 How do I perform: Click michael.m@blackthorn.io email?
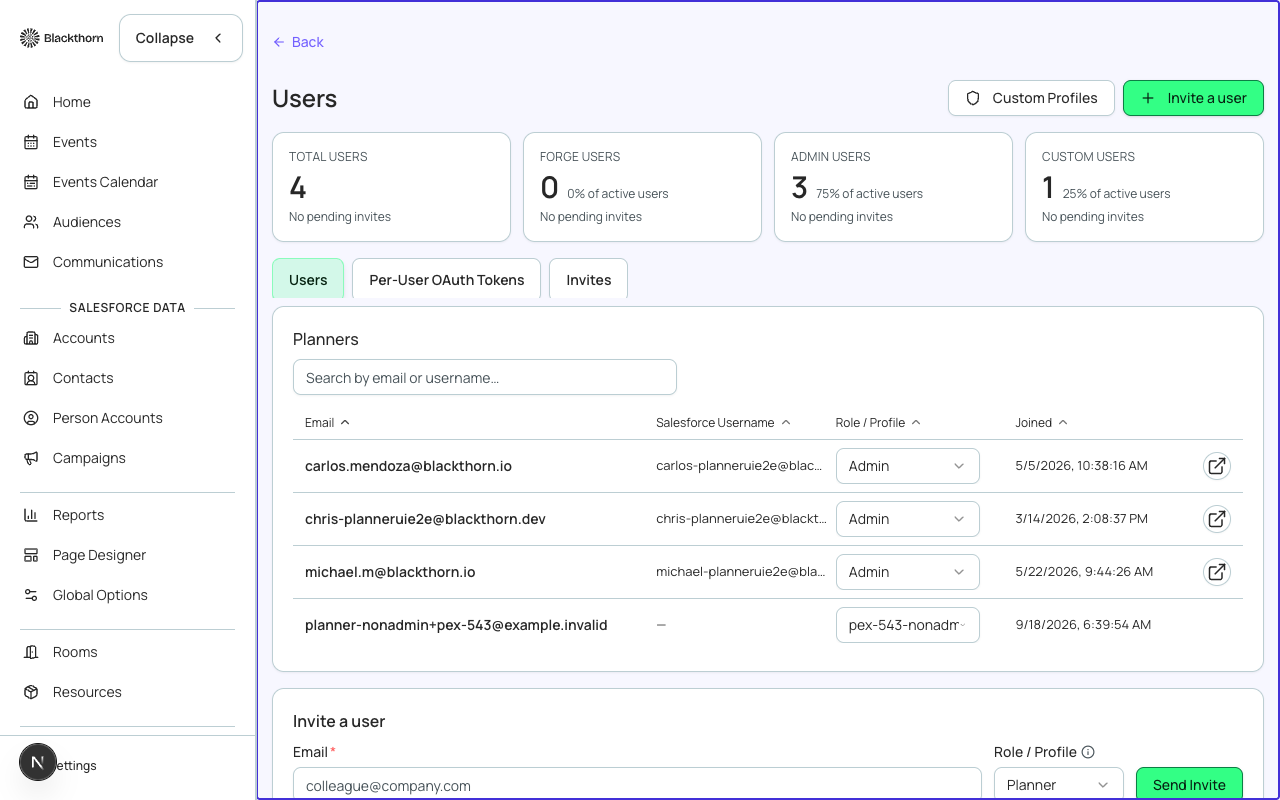390,572
